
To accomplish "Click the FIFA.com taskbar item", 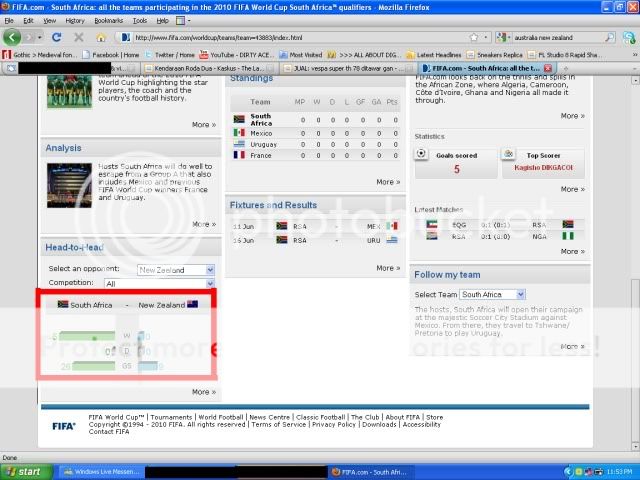I will coord(369,472).
